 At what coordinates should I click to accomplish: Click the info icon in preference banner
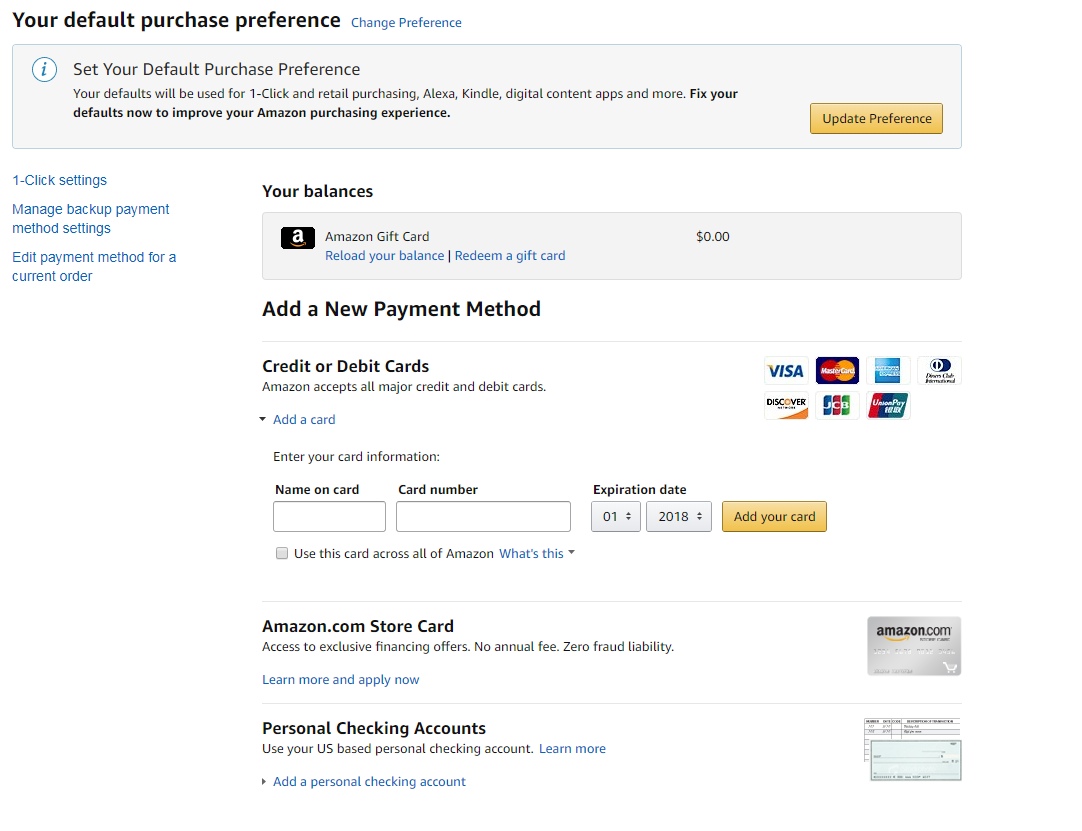(x=44, y=70)
